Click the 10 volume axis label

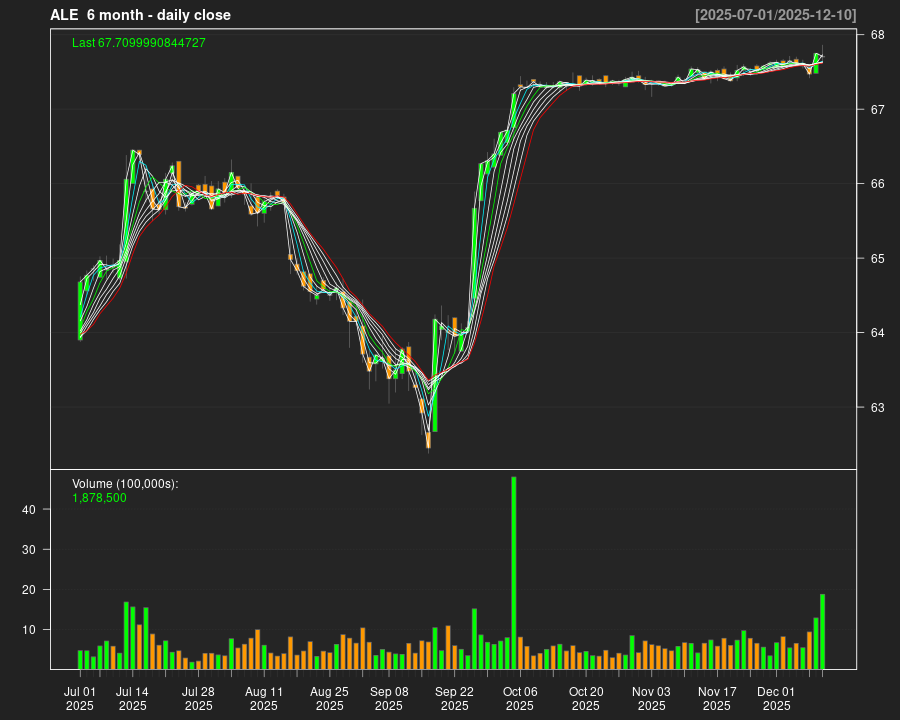click(29, 630)
